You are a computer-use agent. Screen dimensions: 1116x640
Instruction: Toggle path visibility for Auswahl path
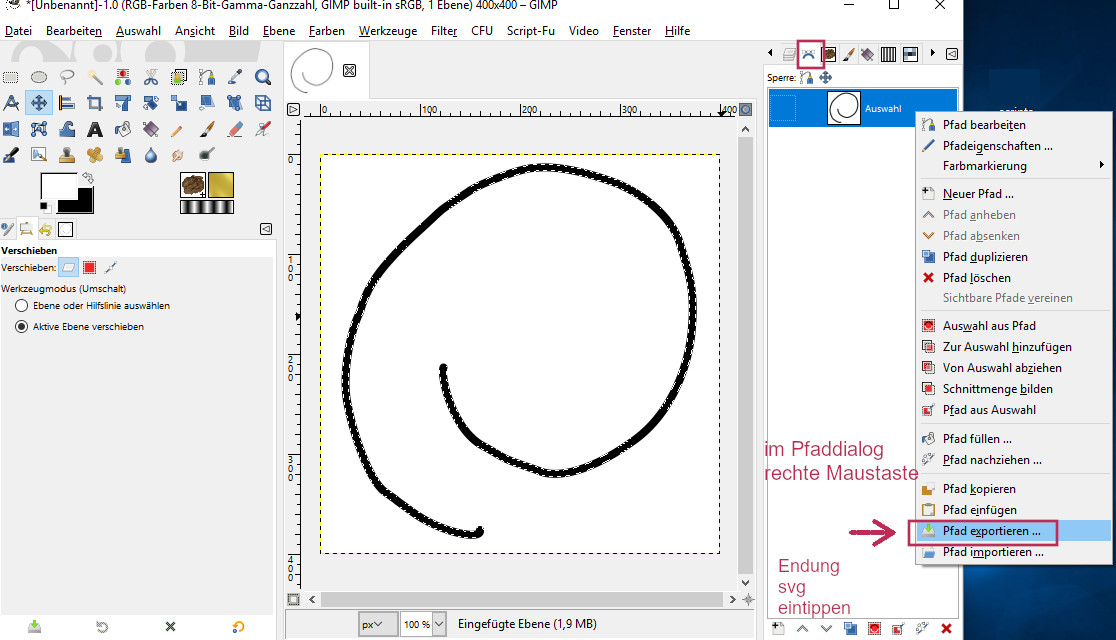(782, 108)
